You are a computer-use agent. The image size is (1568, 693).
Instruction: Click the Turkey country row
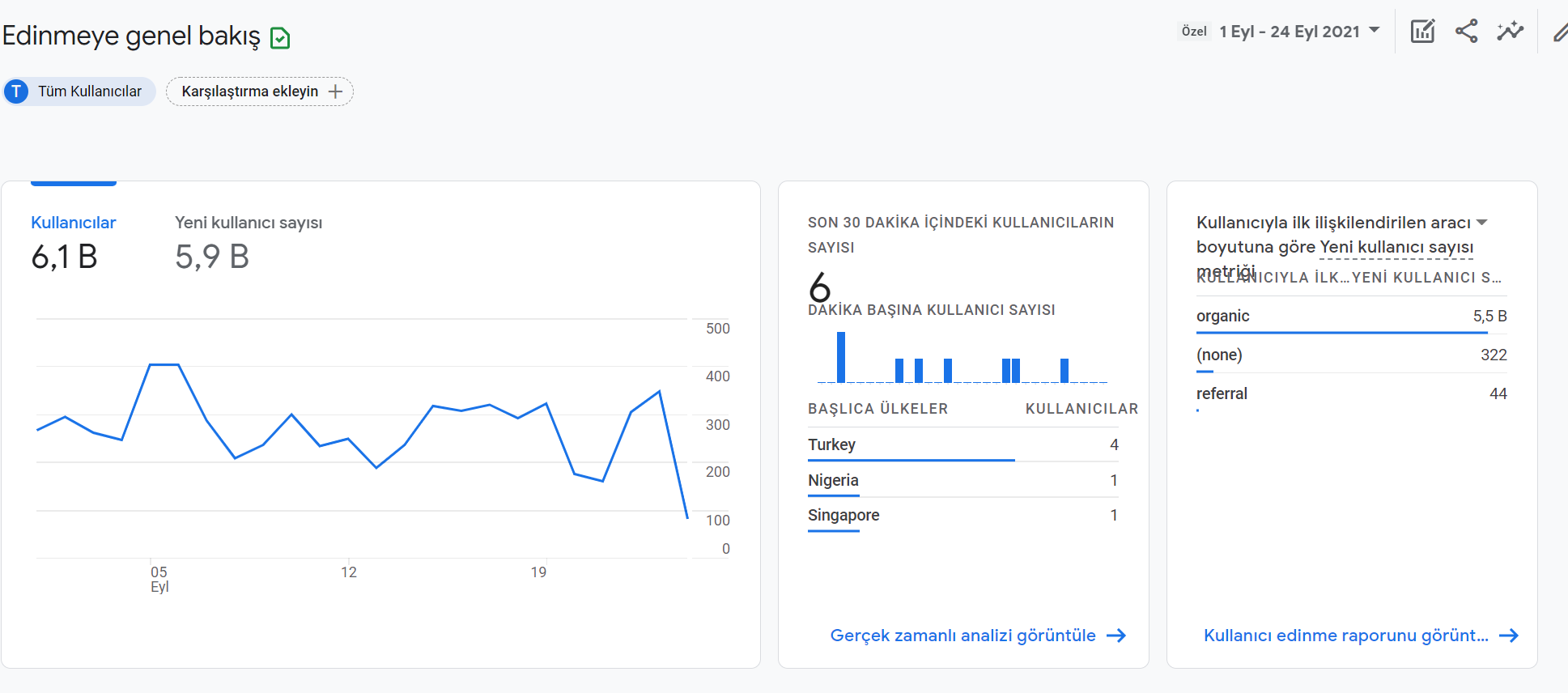pos(963,444)
